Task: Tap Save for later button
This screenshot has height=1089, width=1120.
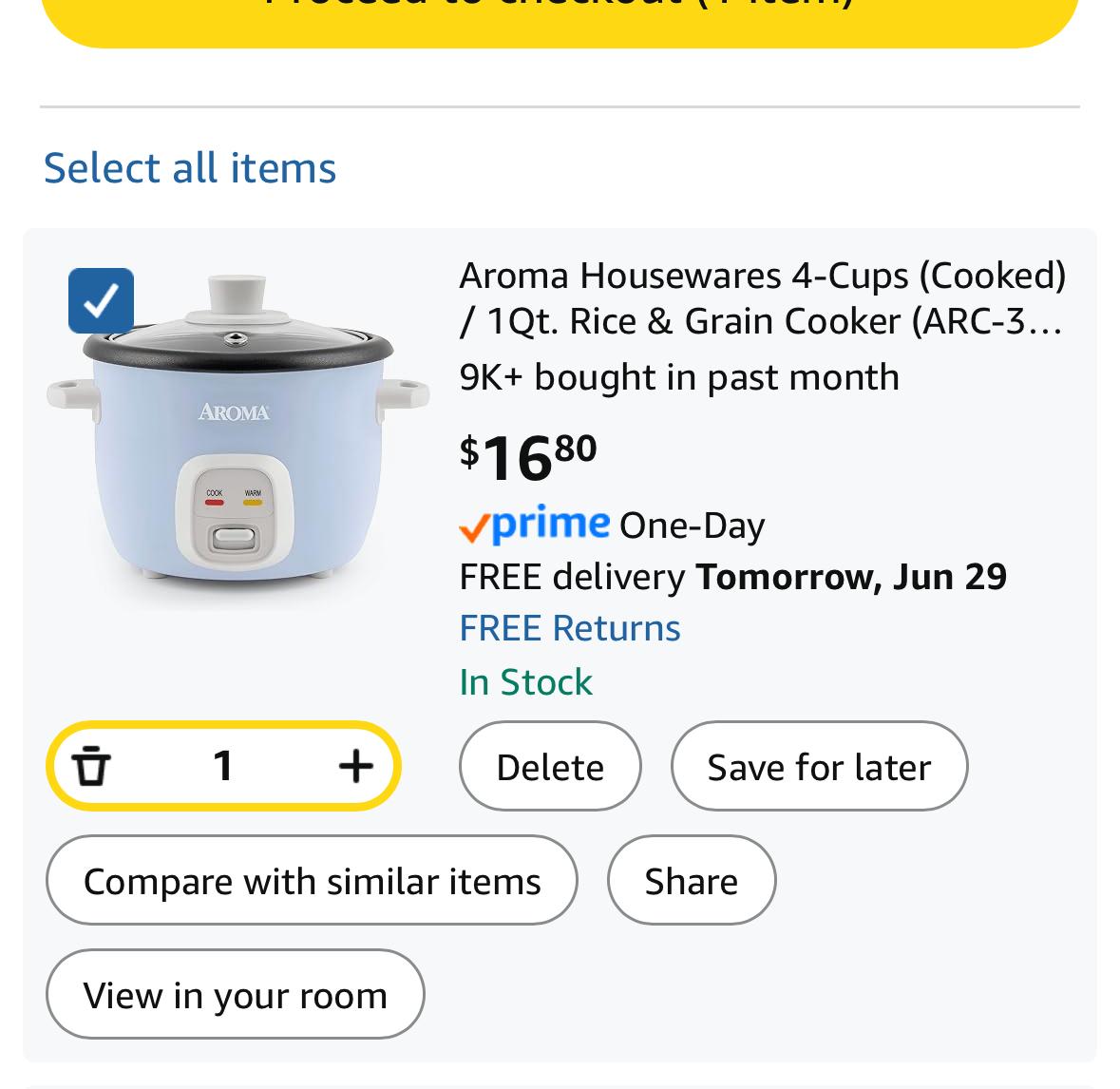Action: click(x=819, y=766)
